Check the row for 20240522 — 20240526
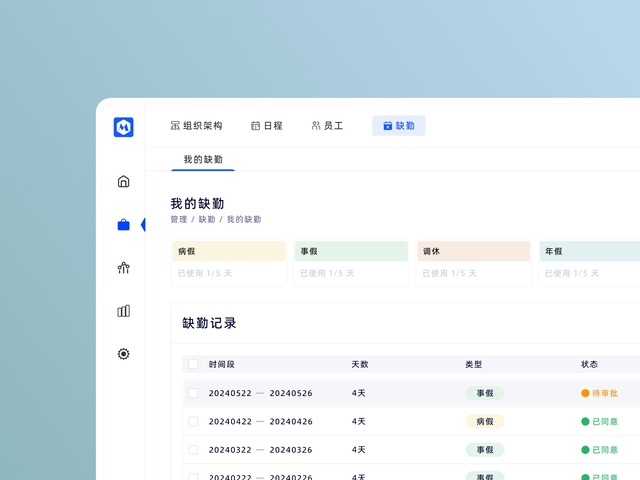Image resolution: width=640 pixels, height=480 pixels. point(193,393)
